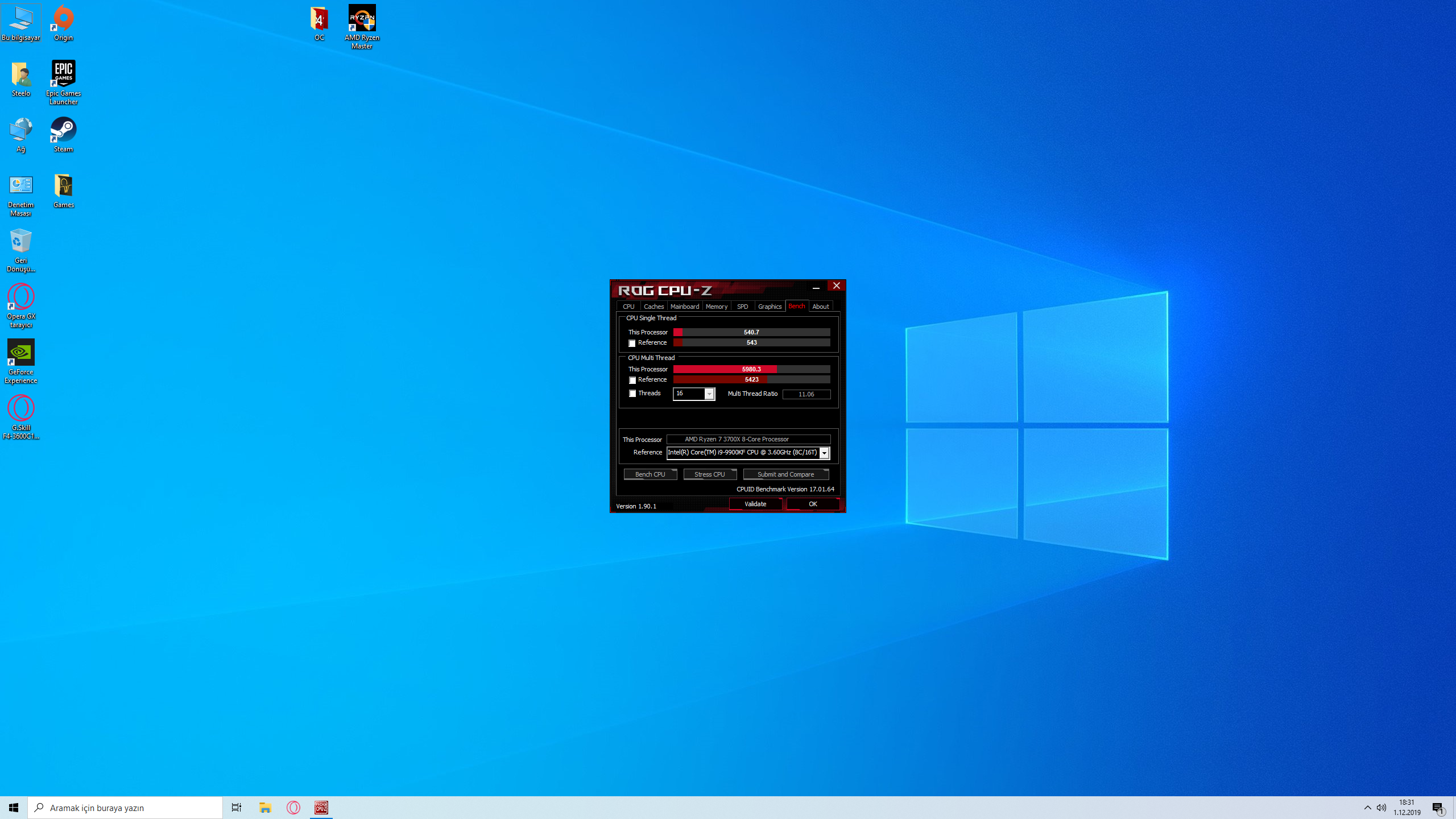
Task: Click the Task View taskbar icon
Action: 237,807
